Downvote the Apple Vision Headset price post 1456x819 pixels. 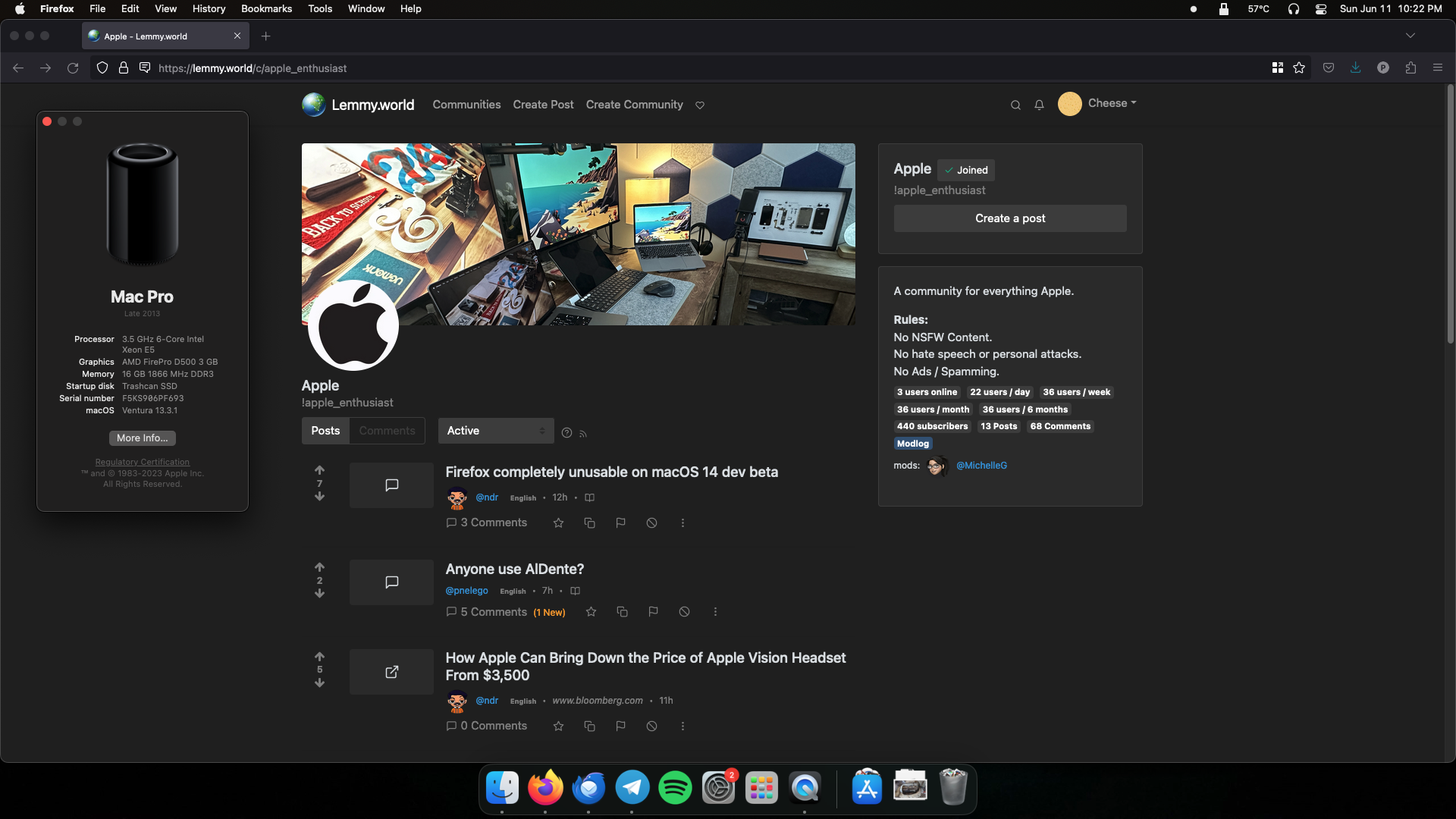[x=319, y=683]
